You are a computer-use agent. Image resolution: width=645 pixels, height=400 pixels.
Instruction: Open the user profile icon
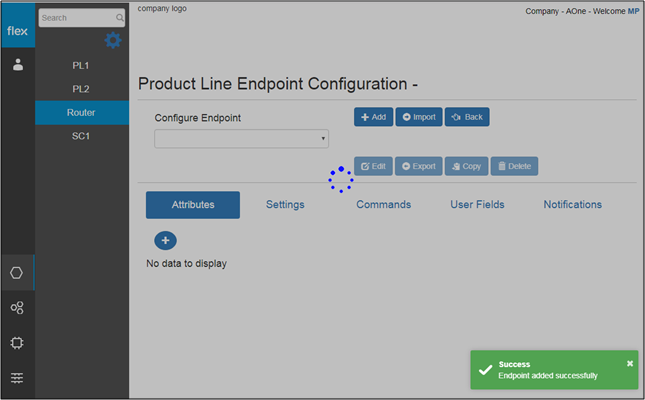[18, 65]
